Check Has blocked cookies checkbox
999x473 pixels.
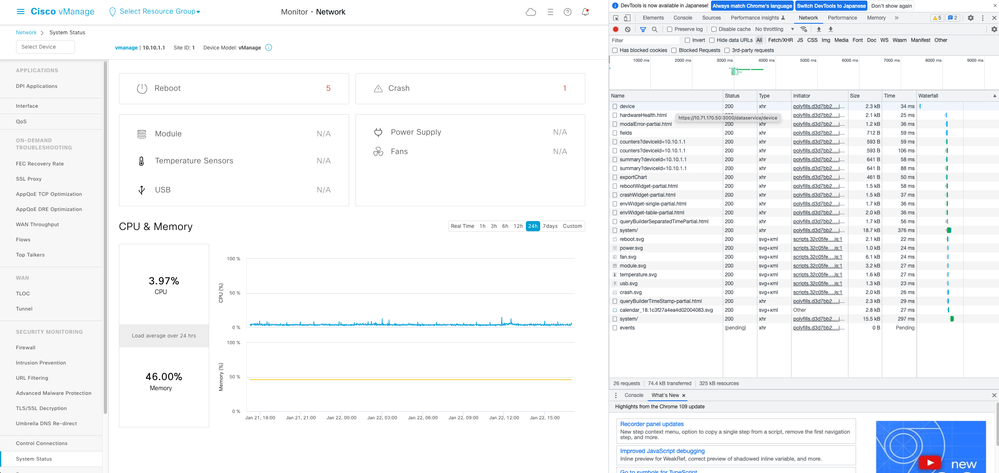(615, 50)
